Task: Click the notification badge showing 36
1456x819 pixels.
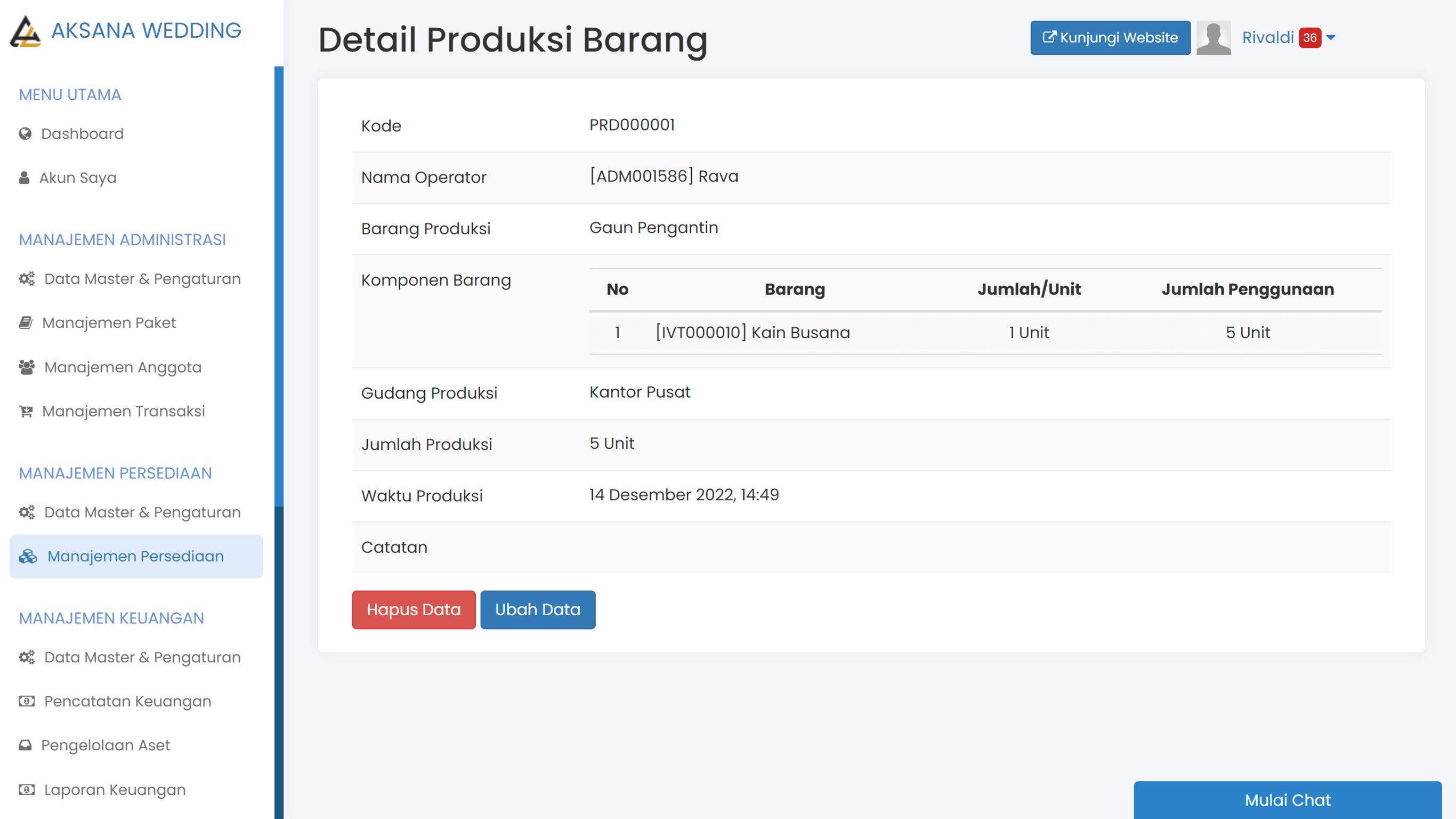Action: pos(1311,38)
